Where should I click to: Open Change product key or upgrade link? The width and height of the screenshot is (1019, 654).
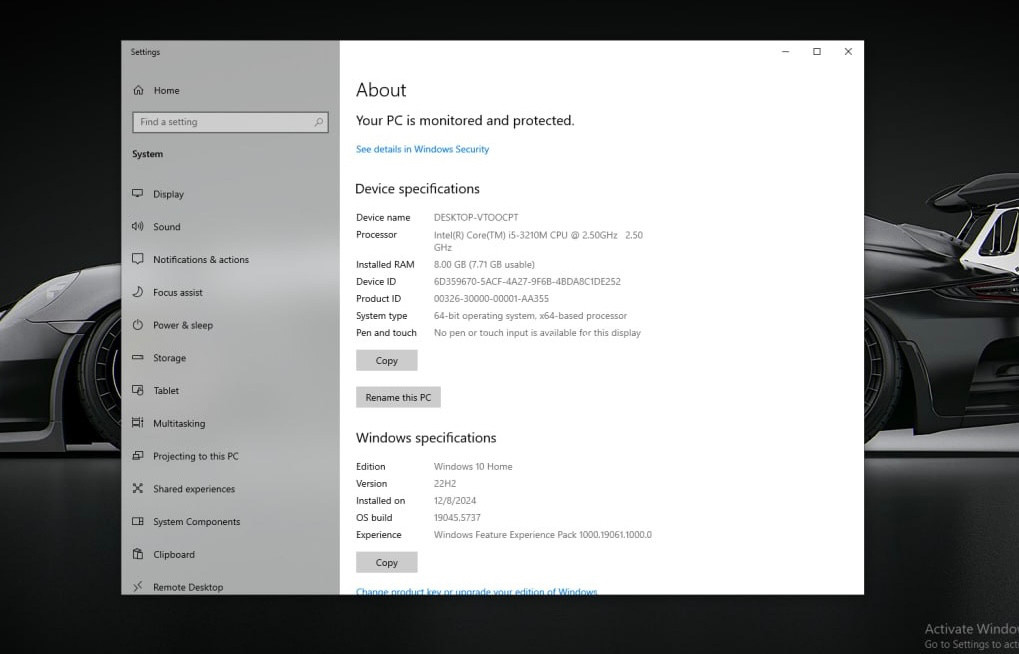[476, 591]
